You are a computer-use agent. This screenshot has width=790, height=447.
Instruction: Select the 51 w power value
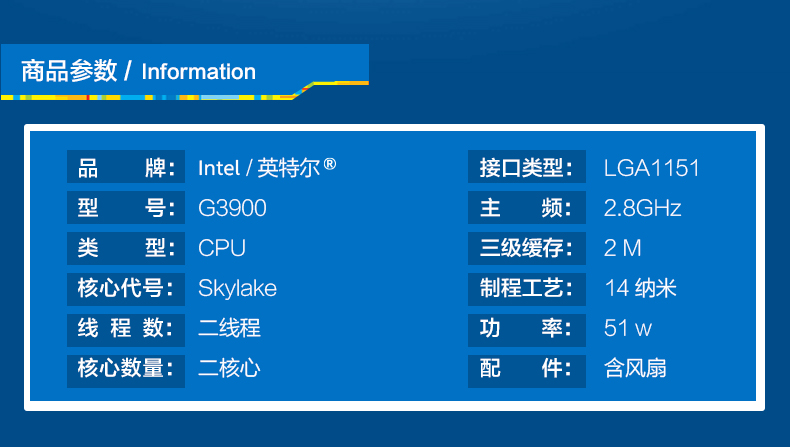(628, 328)
